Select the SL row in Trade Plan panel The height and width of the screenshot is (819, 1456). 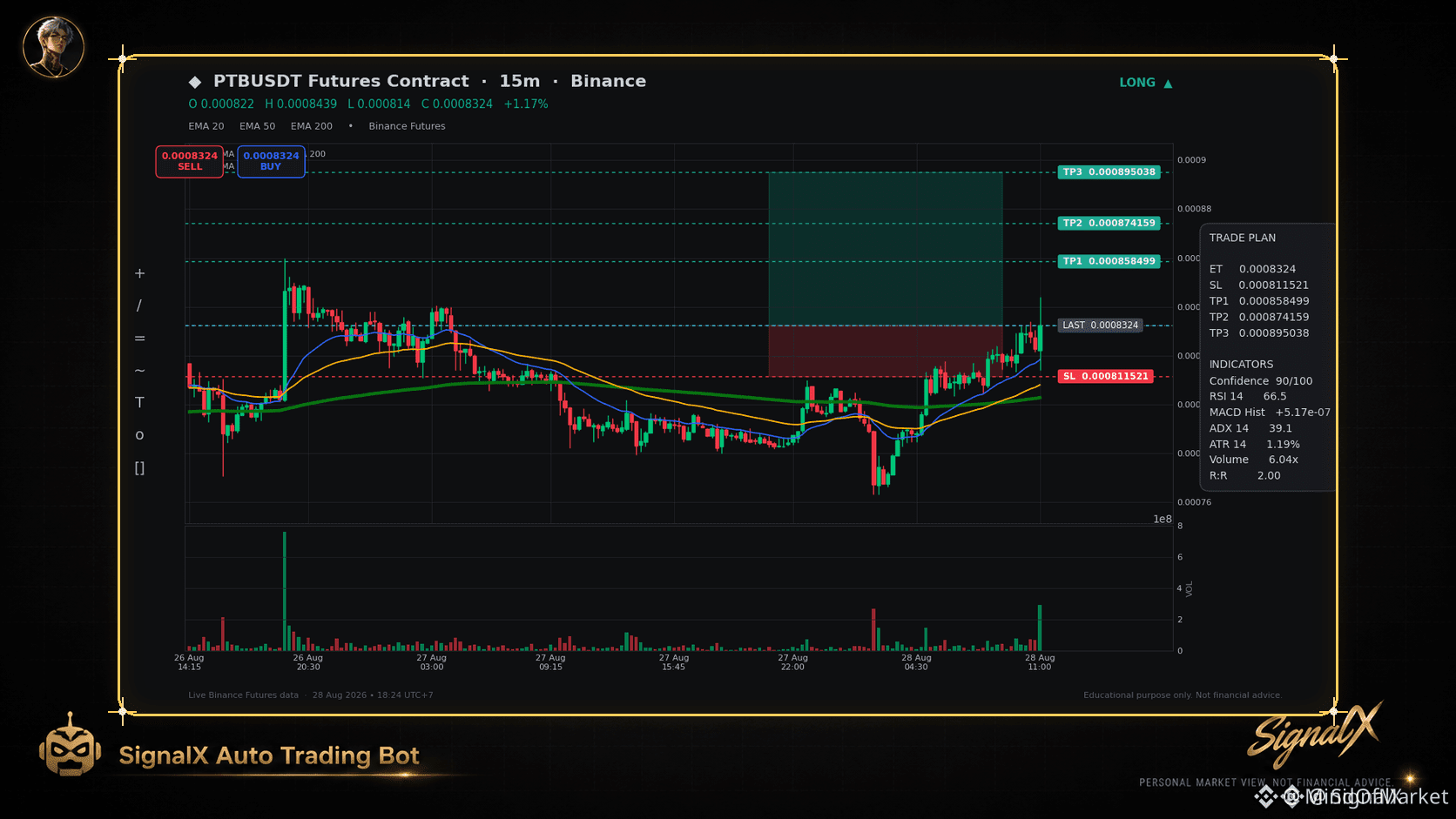point(1259,285)
